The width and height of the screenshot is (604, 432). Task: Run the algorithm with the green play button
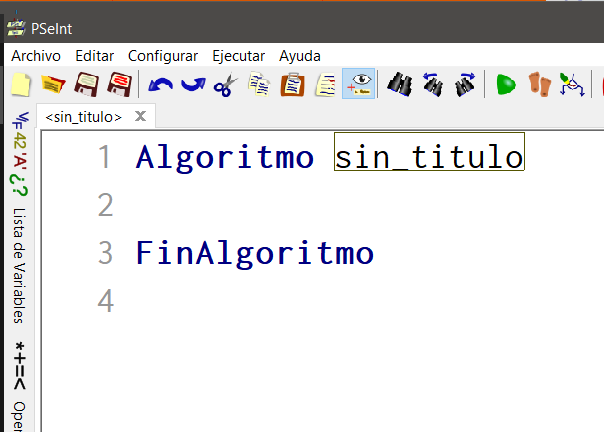(x=506, y=84)
